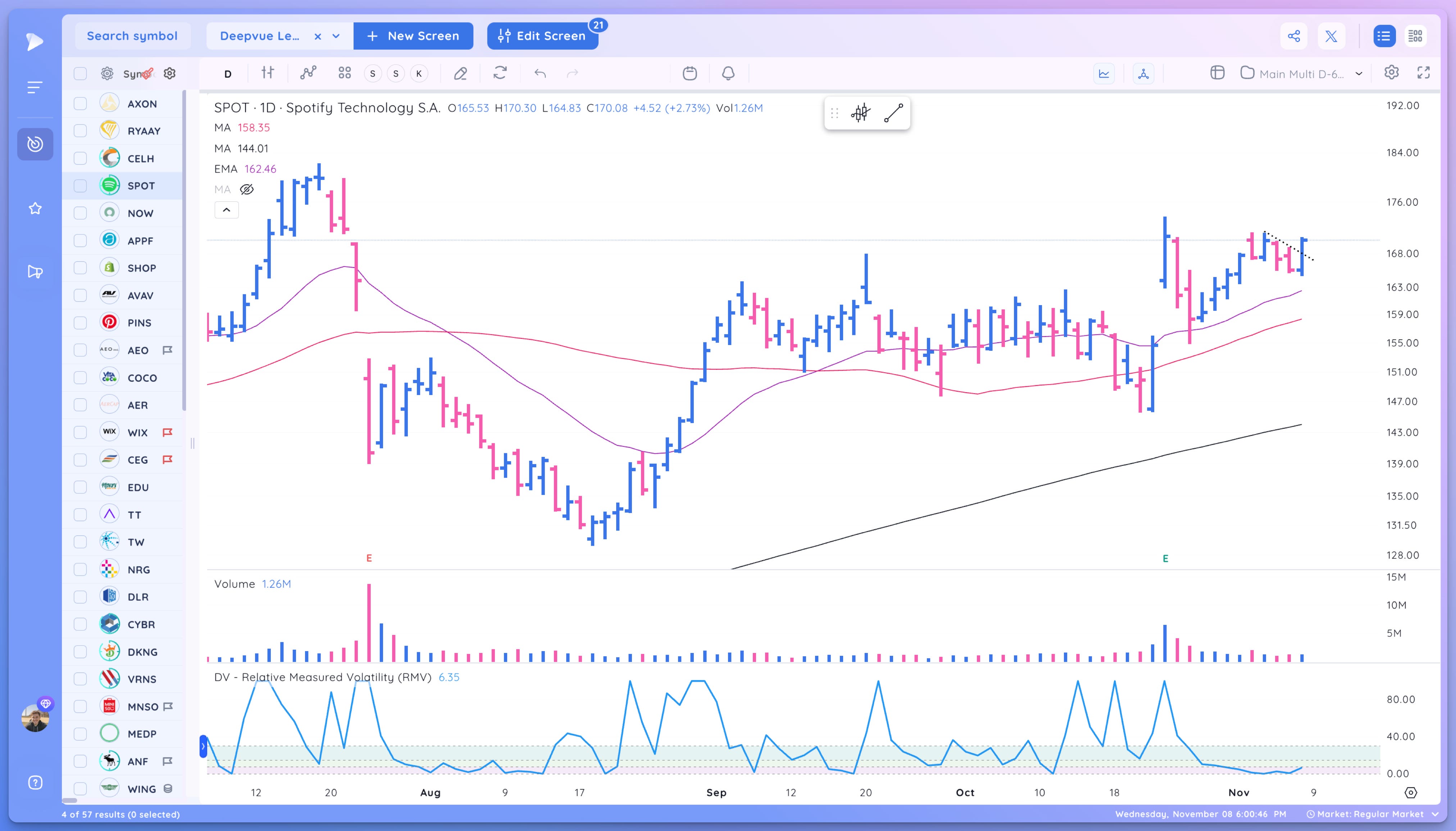Select AVAV in the symbol list

tap(140, 295)
